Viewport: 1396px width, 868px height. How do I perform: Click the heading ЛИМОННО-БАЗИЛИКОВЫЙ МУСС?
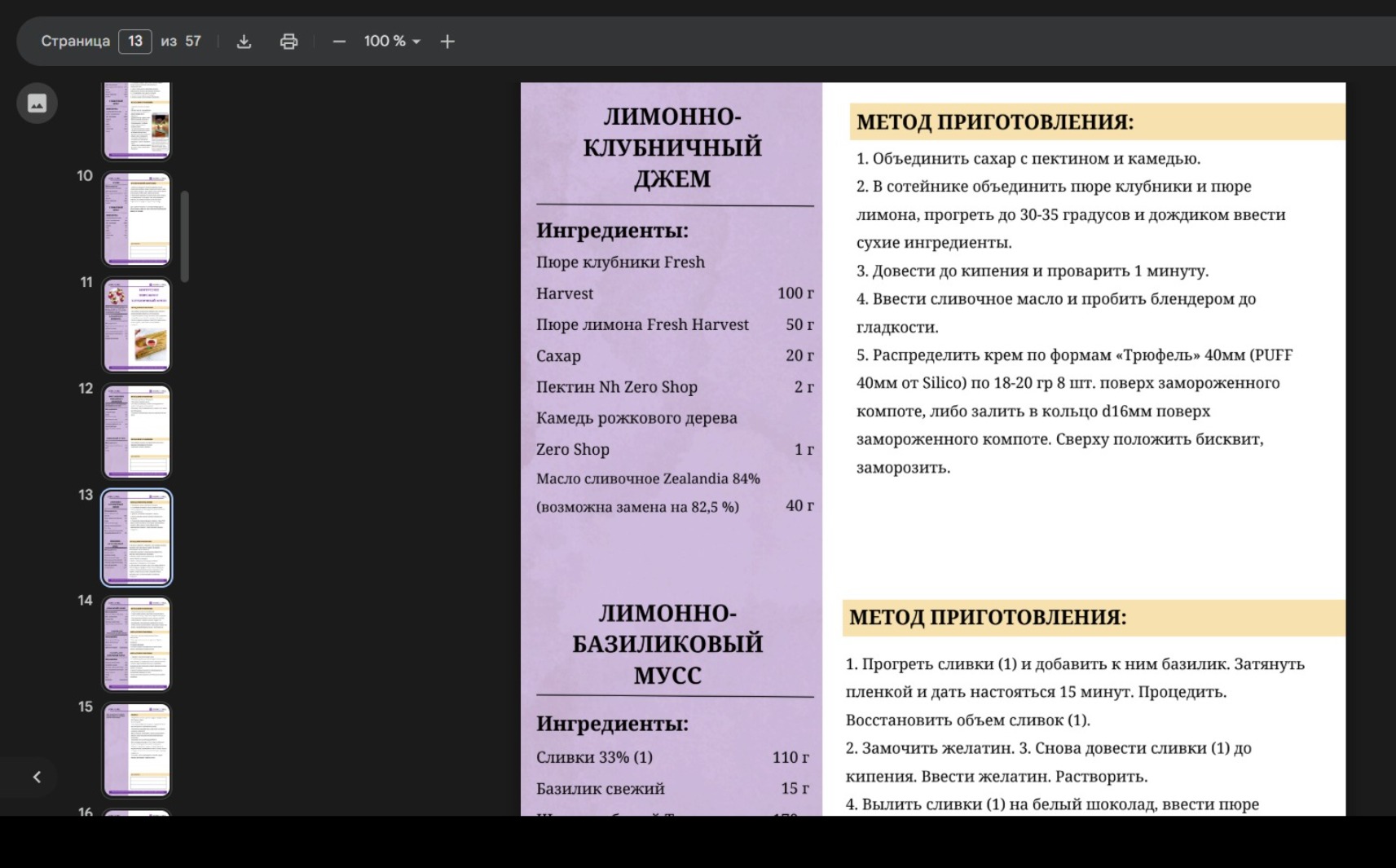(x=667, y=644)
